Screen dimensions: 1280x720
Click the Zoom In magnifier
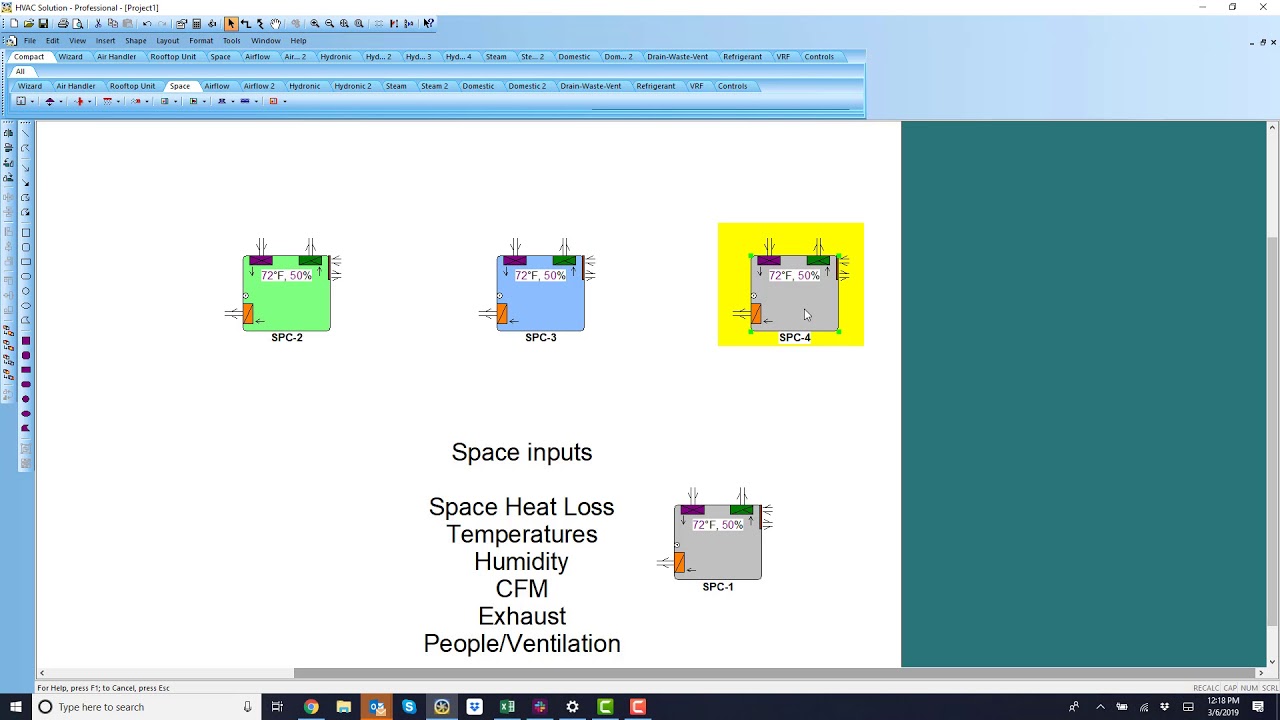pyautogui.click(x=315, y=23)
